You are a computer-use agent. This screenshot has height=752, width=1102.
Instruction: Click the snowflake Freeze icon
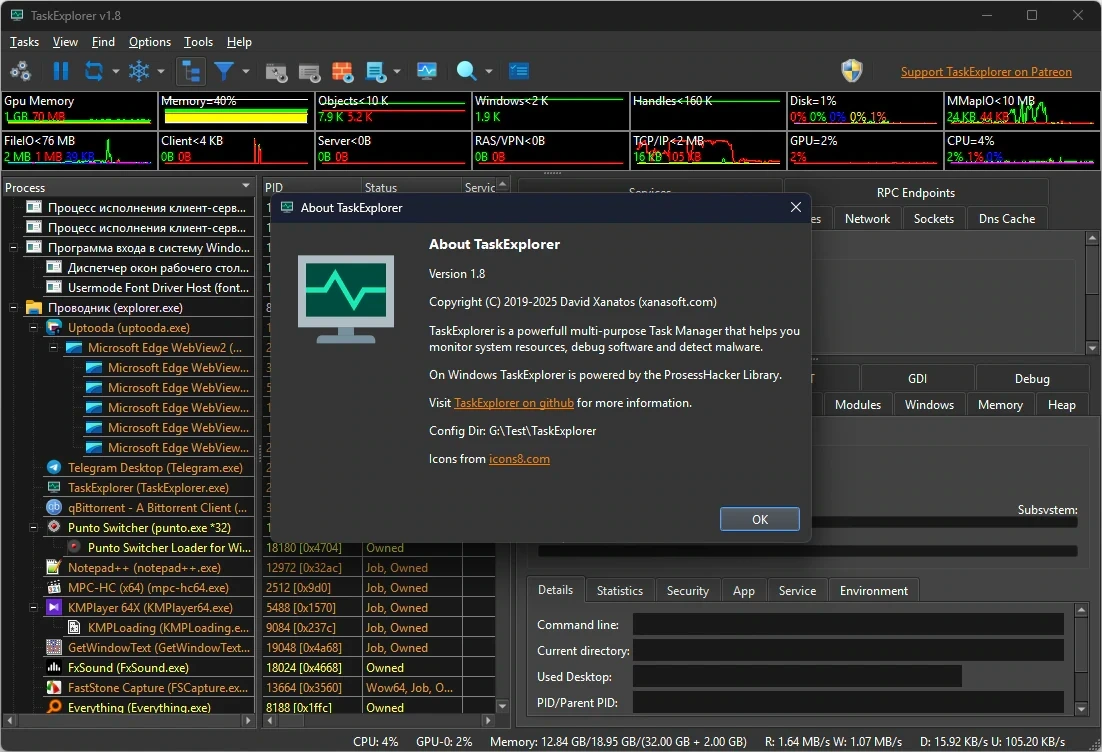138,71
